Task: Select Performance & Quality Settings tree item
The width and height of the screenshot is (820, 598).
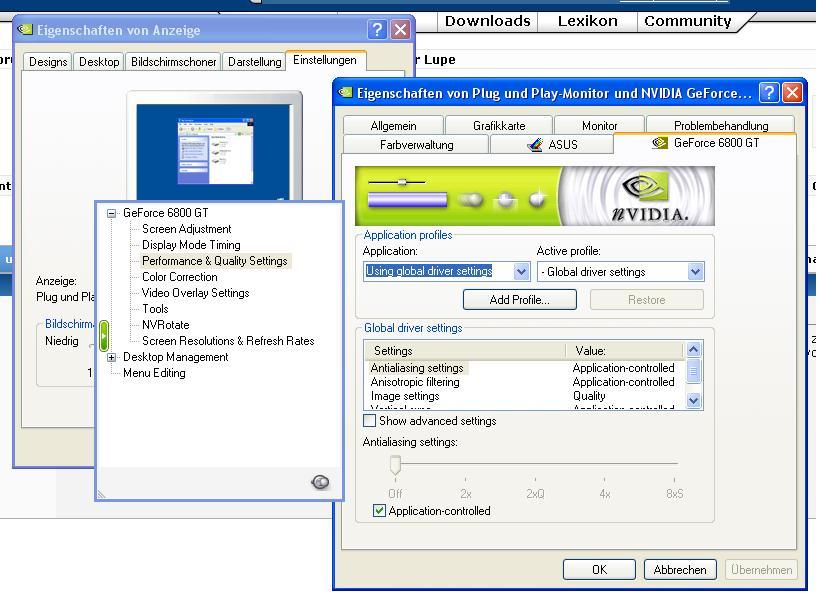Action: point(215,261)
